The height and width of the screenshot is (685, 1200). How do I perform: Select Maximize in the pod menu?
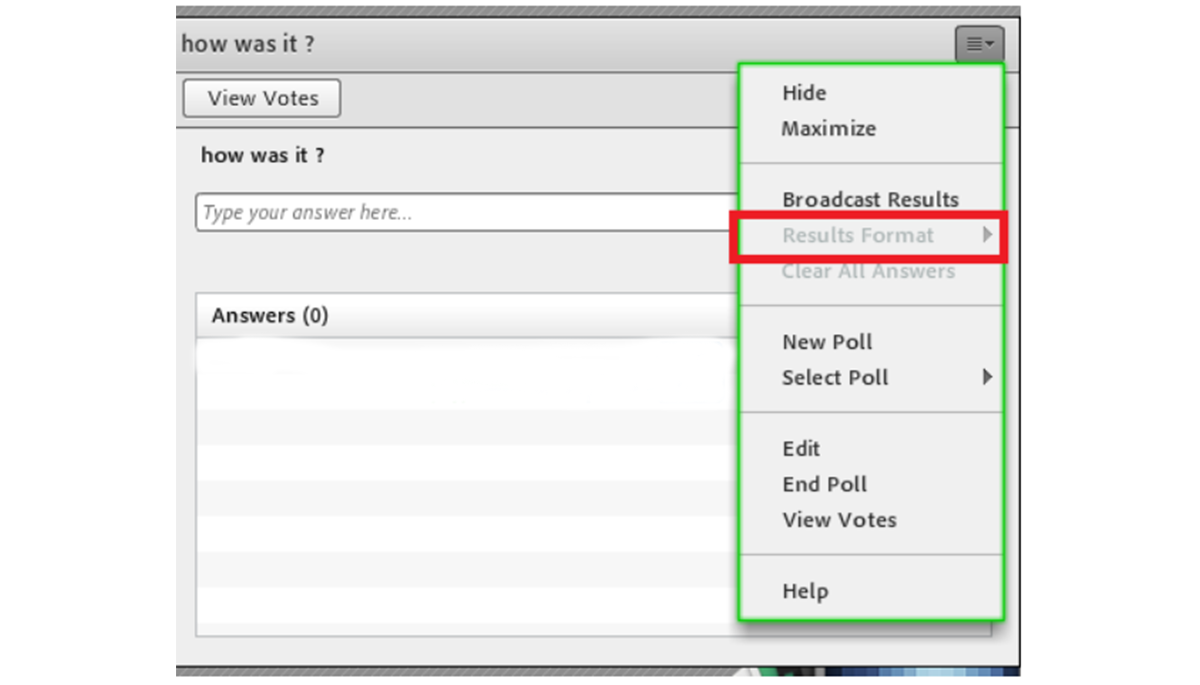[x=828, y=128]
